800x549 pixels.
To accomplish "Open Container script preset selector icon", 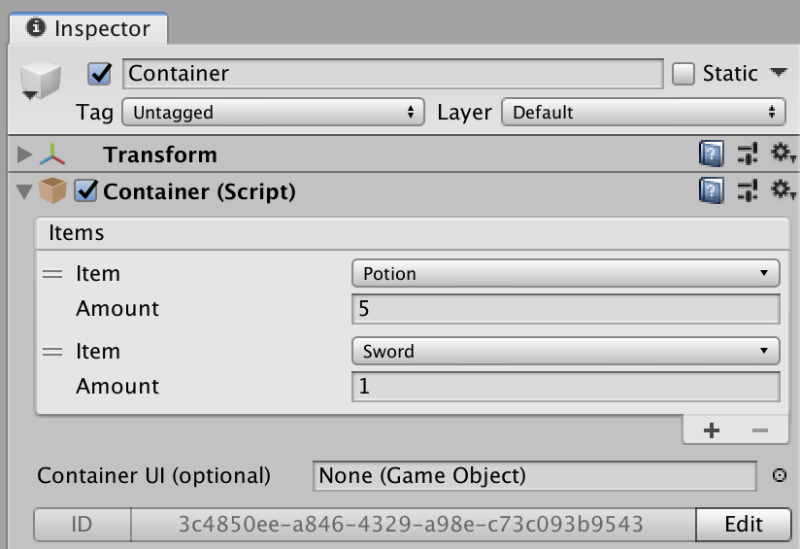I will 748,190.
